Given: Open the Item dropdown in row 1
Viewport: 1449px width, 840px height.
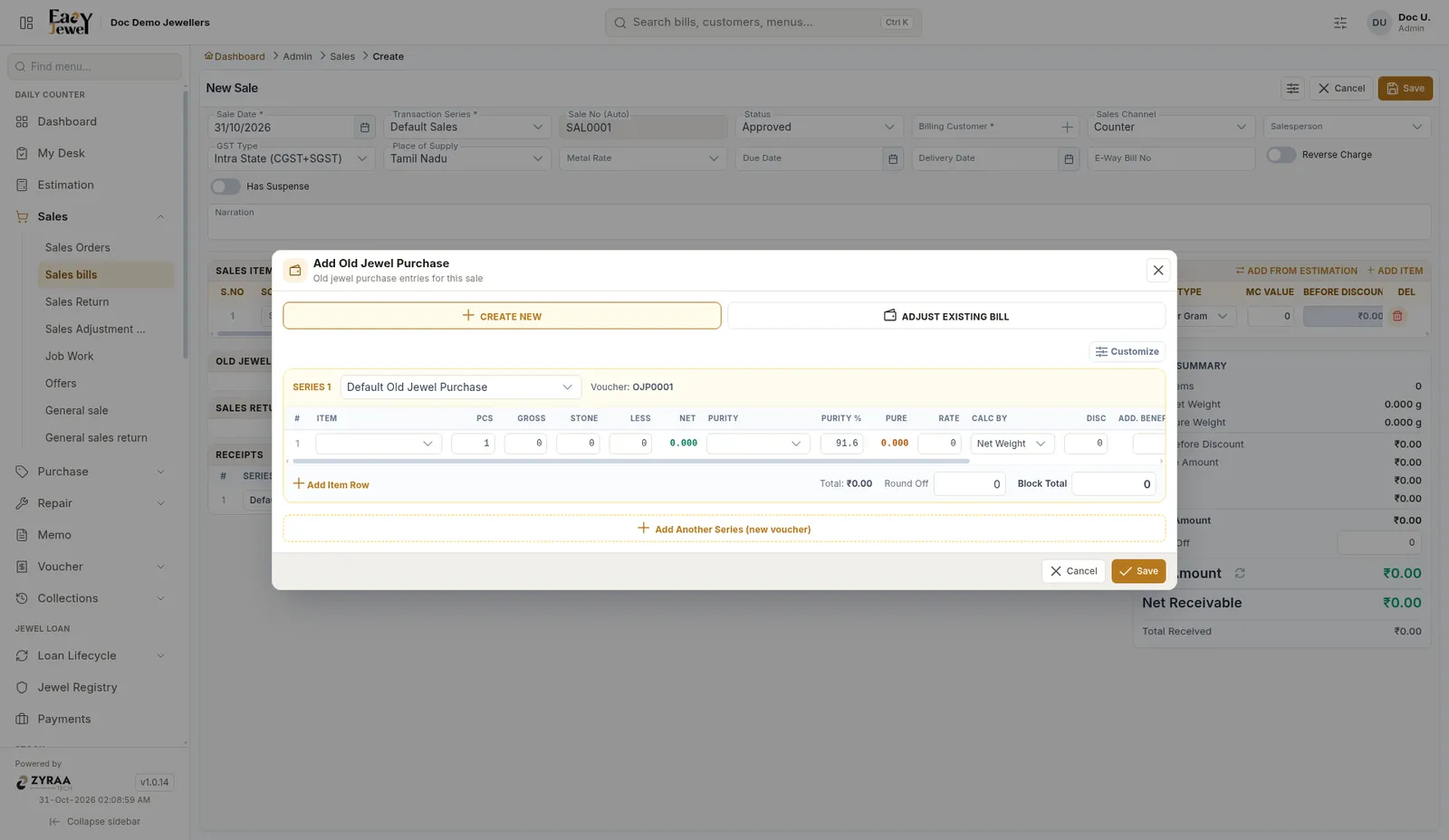Looking at the screenshot, I should pyautogui.click(x=379, y=444).
